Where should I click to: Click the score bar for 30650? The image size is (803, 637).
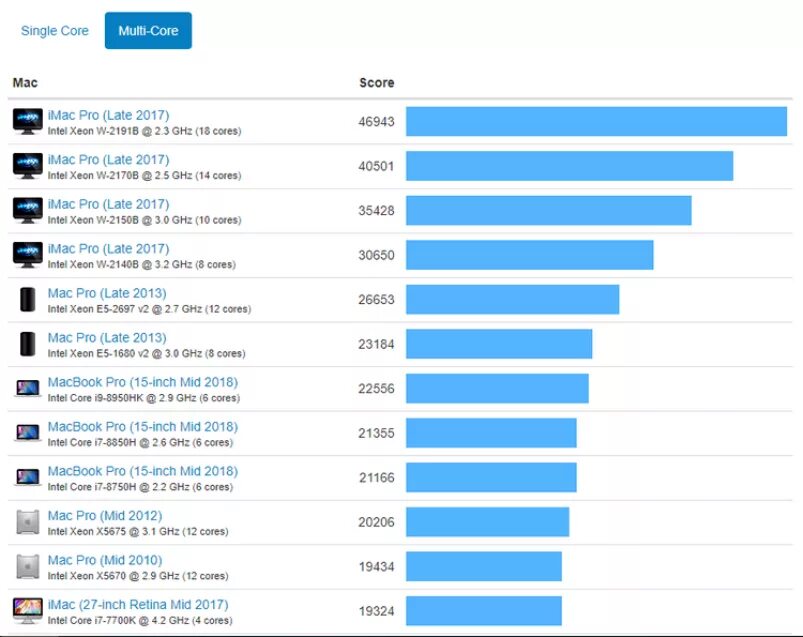pos(530,255)
